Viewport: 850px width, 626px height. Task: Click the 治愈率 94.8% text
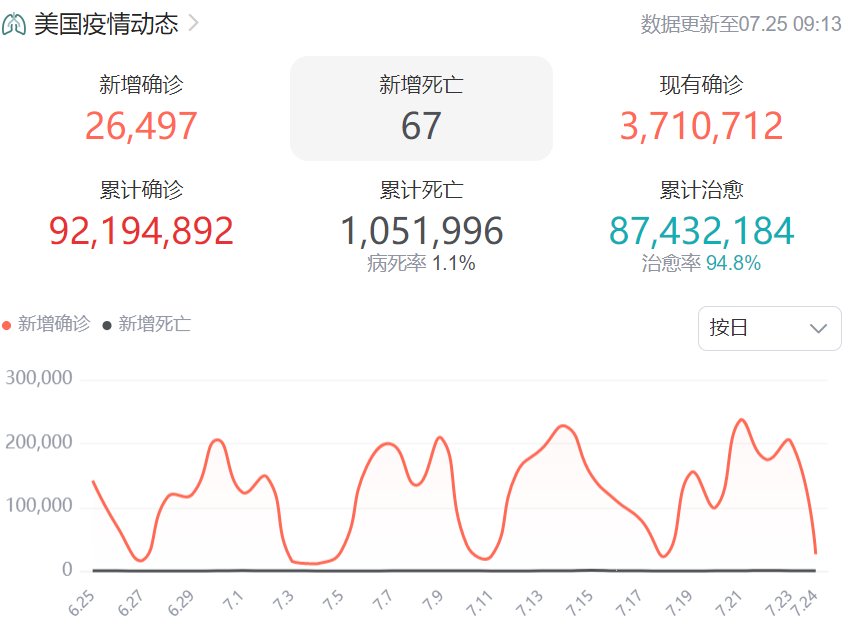coord(701,263)
